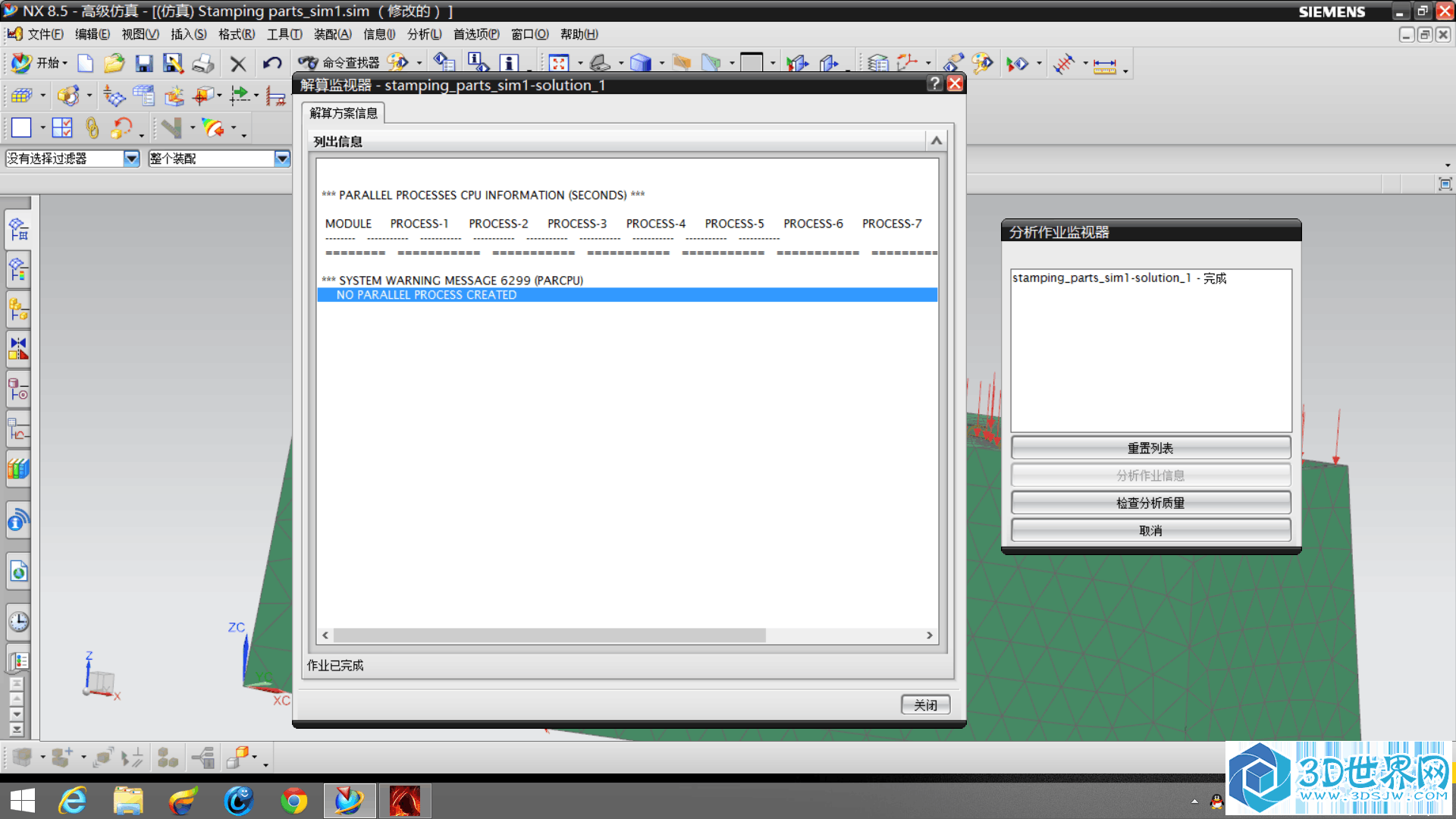Click the chain link icon
Viewport: 1456px width, 819px height.
tap(92, 128)
